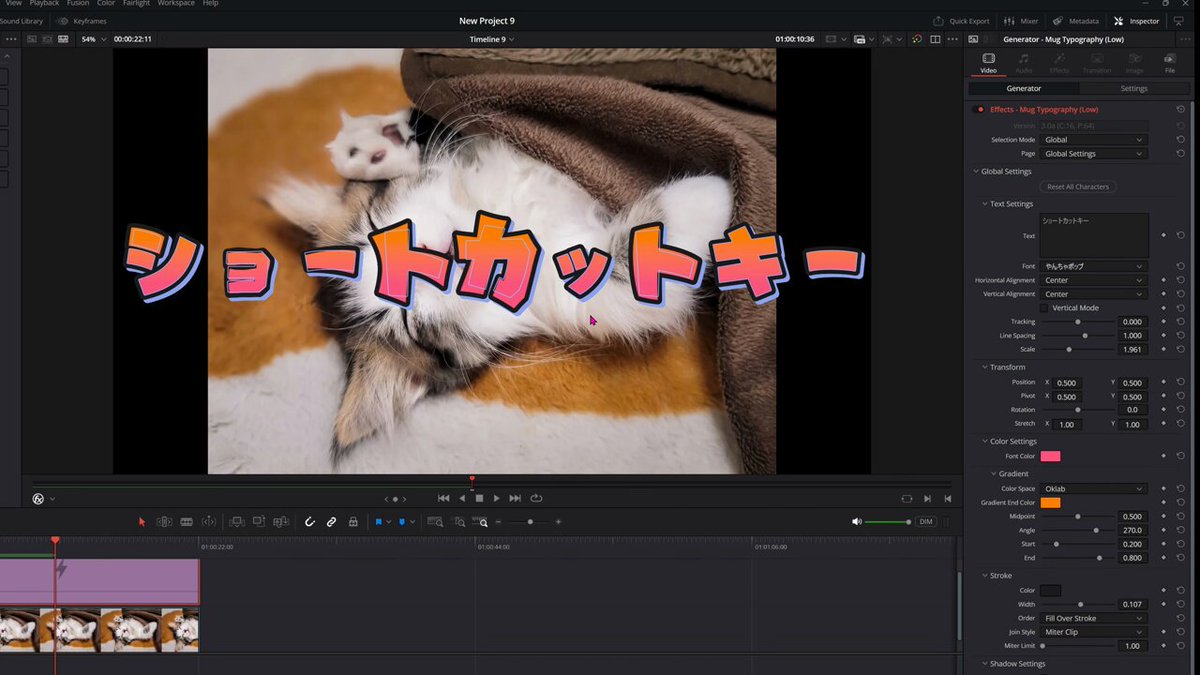Click the Font Color swatch
Image resolution: width=1200 pixels, height=675 pixels.
click(1050, 456)
